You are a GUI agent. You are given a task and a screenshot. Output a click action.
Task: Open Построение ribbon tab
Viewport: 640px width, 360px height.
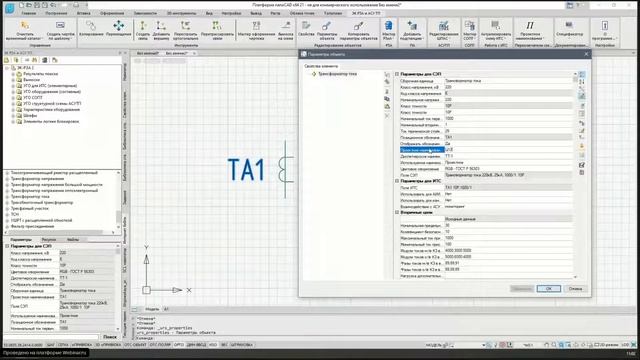click(x=56, y=13)
